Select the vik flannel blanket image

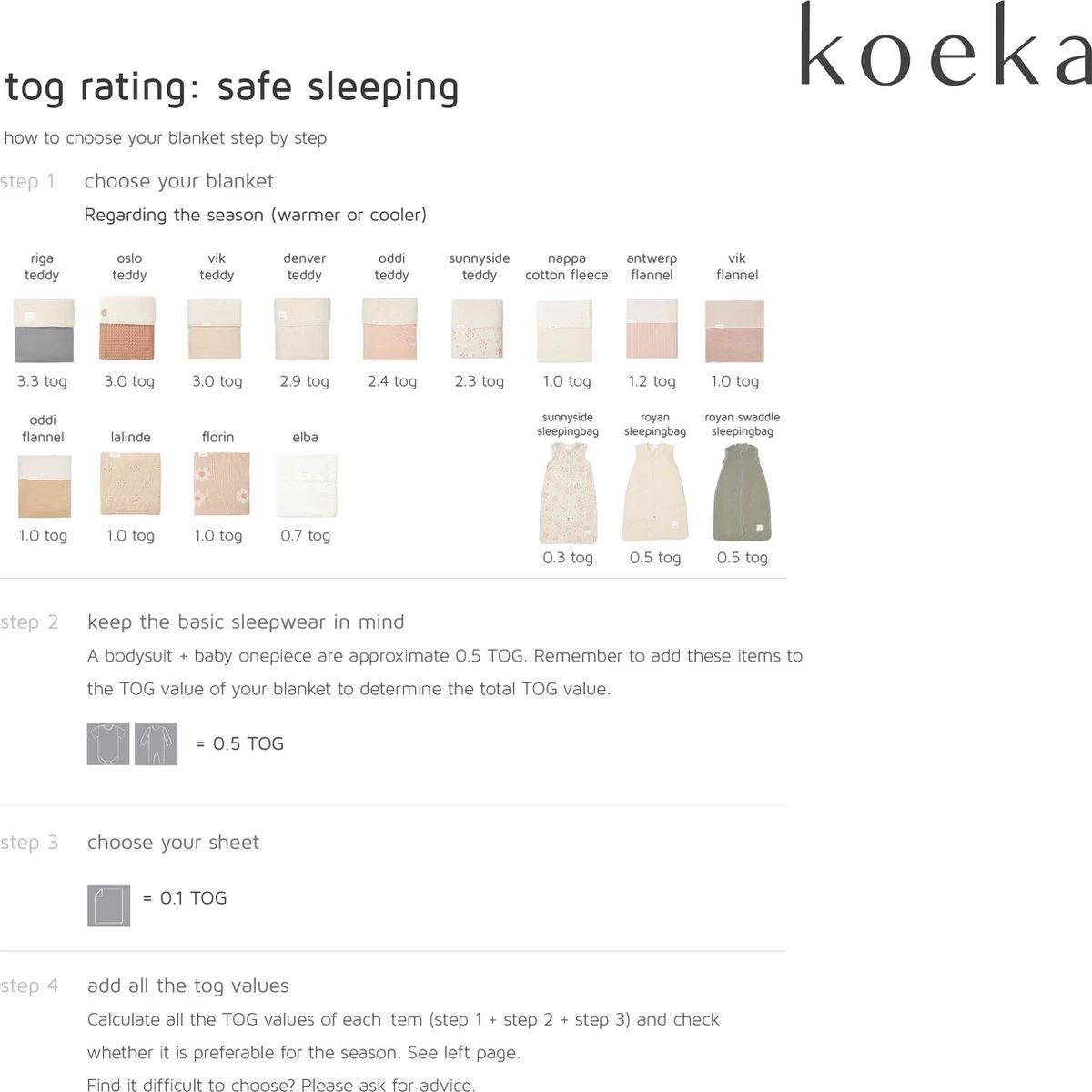click(735, 331)
